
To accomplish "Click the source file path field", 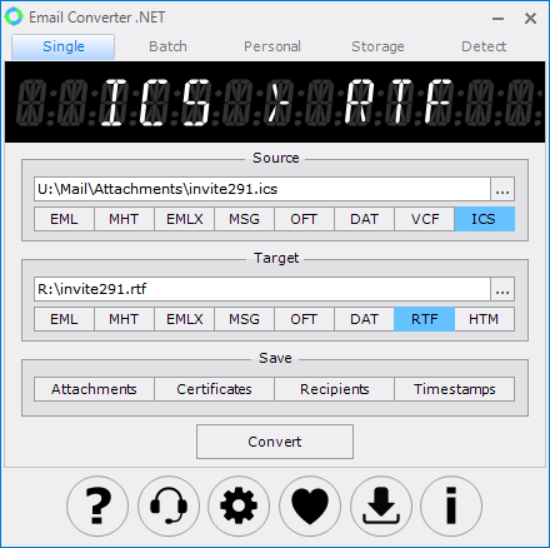I will (x=262, y=189).
